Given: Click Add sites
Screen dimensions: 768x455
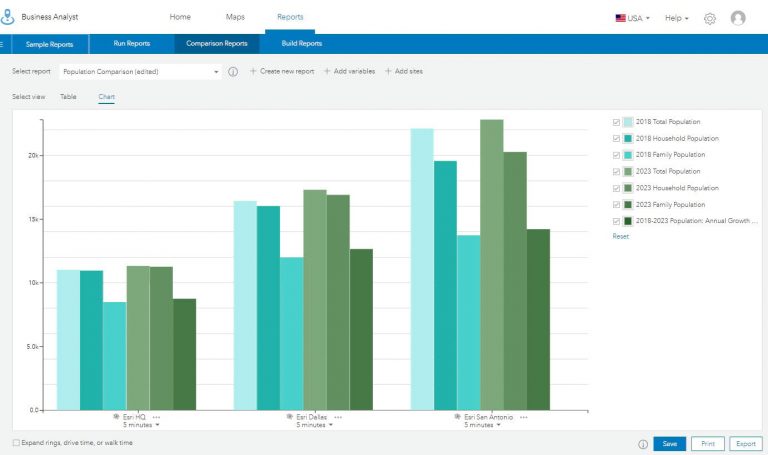Looking at the screenshot, I should pos(404,72).
